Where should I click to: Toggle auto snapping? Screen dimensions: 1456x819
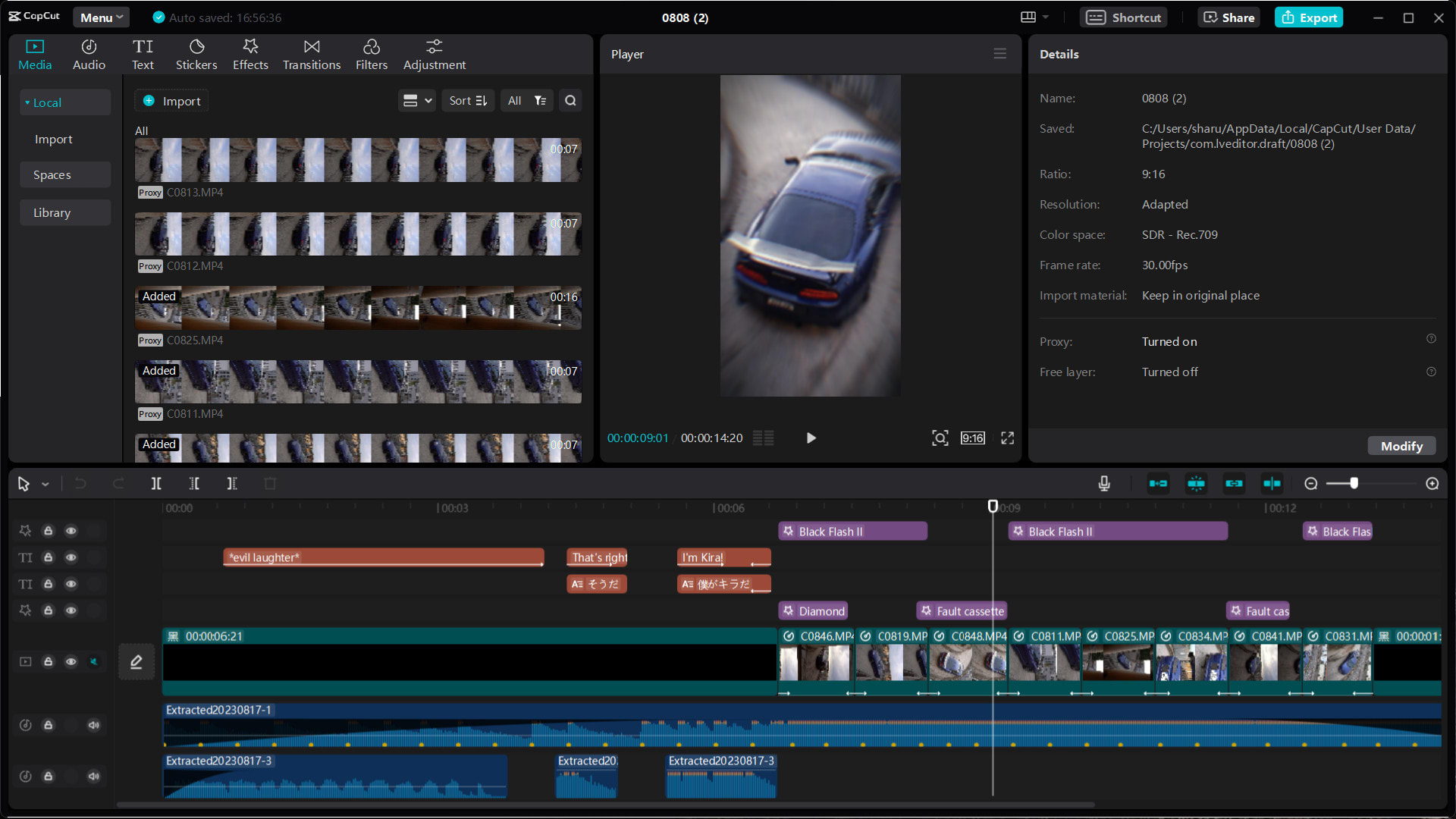[1196, 484]
